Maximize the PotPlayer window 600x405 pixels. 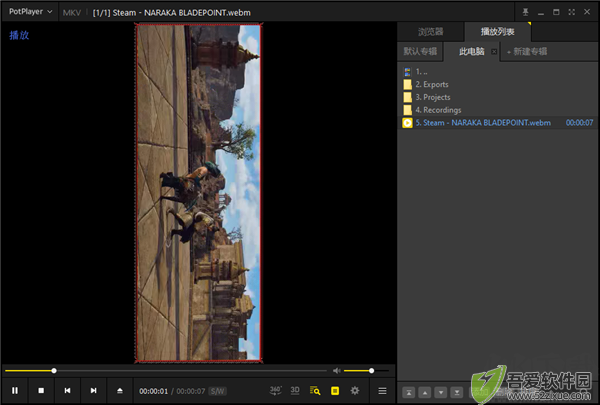click(x=556, y=12)
